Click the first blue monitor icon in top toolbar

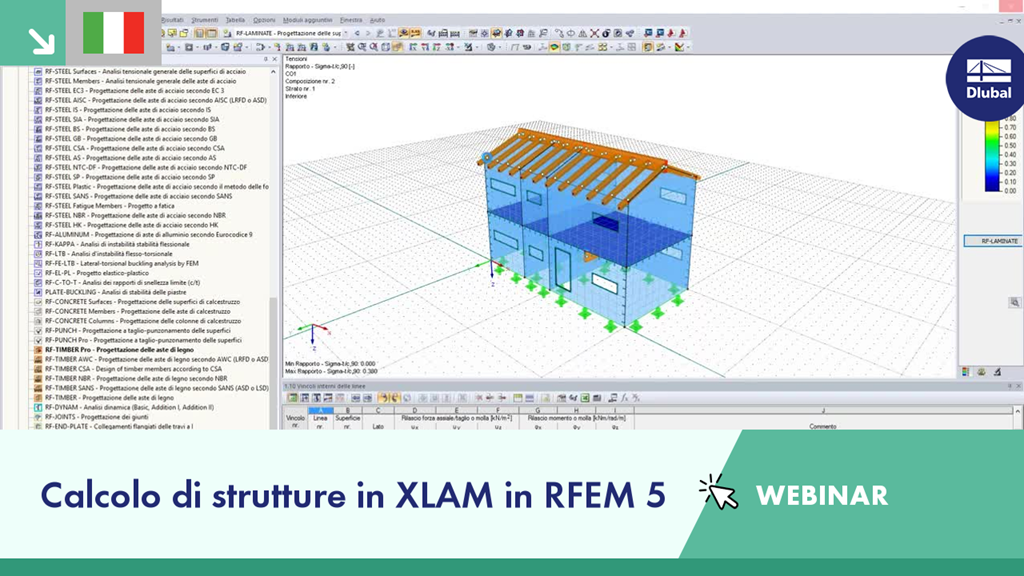click(x=648, y=33)
